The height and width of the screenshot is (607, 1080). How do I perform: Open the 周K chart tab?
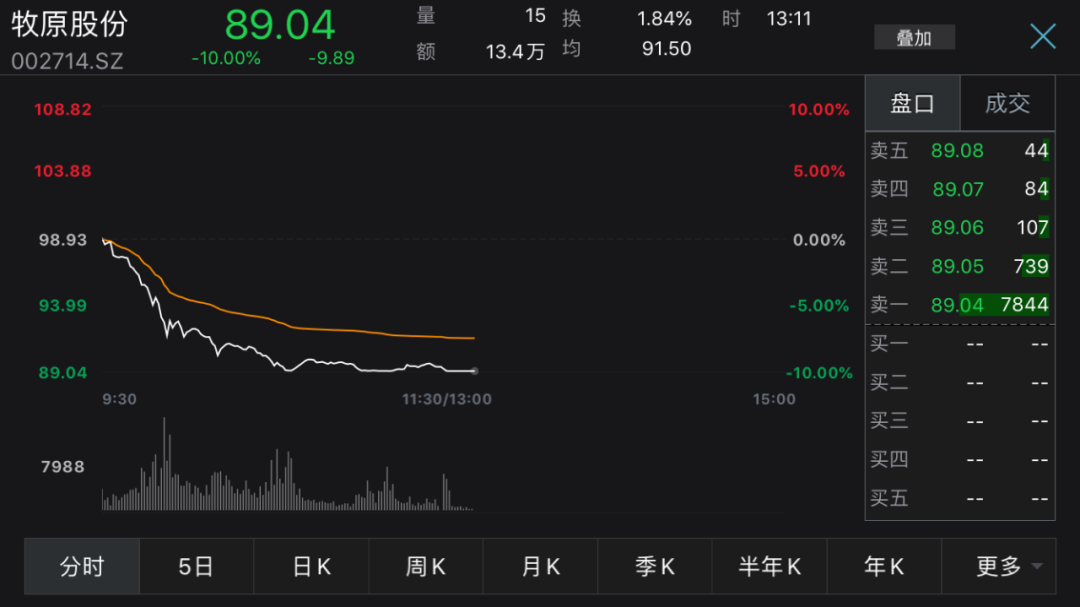tap(426, 566)
